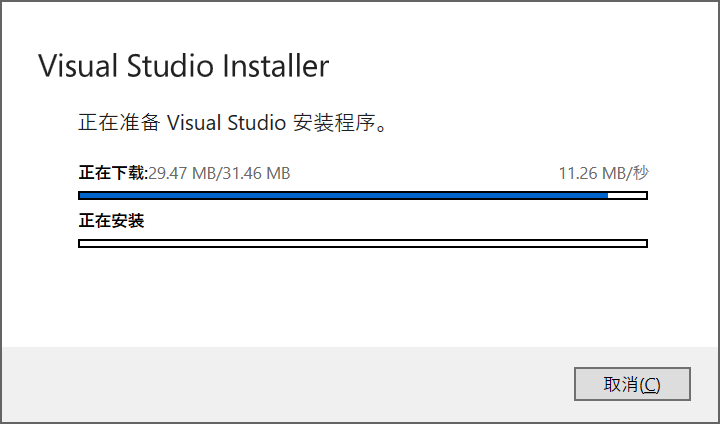Viewport: 720px width, 424px height.
Task: Click Visual Studio in the status message
Action: point(228,124)
